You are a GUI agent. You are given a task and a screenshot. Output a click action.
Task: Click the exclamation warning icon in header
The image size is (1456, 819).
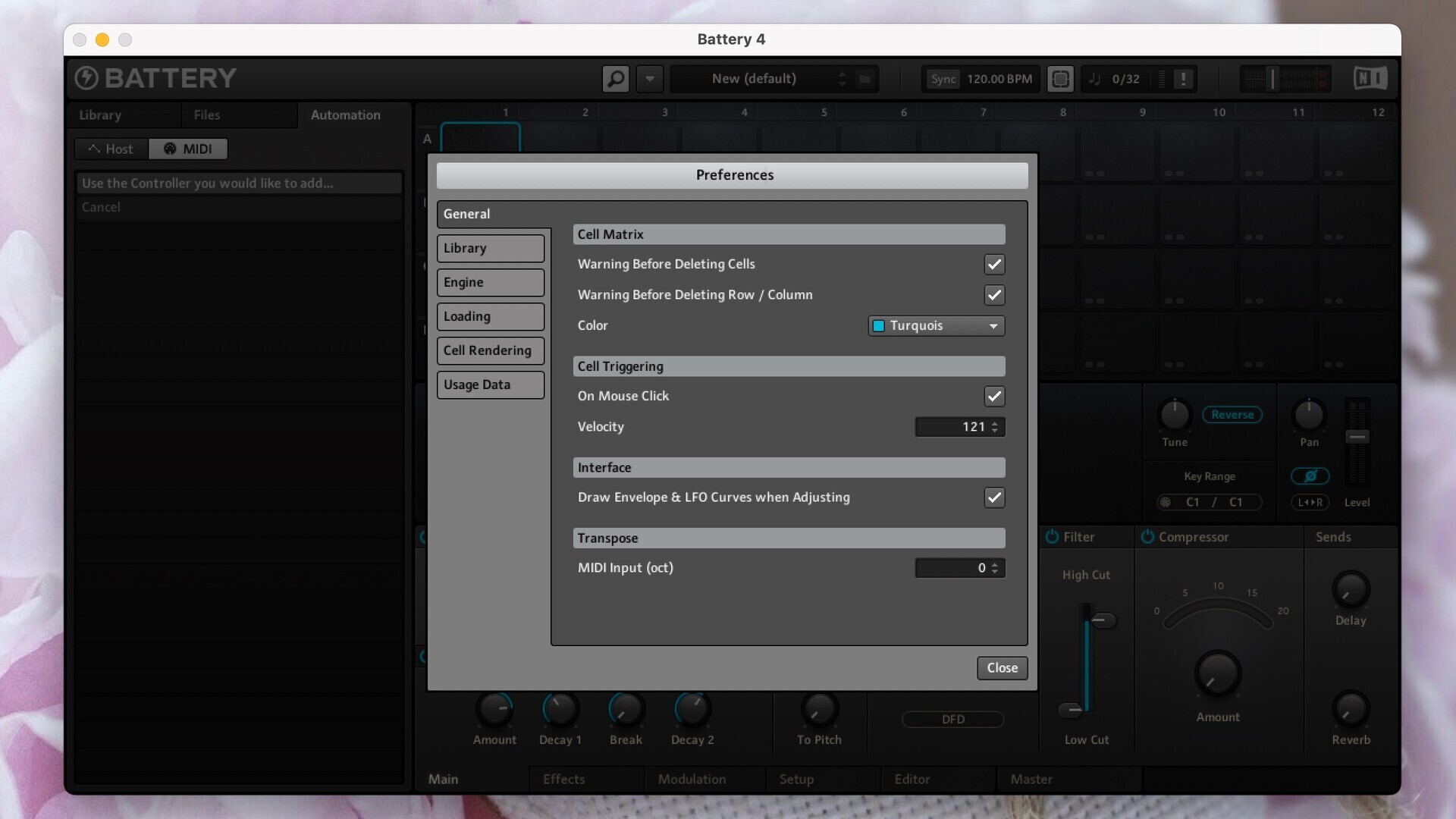(x=1183, y=79)
